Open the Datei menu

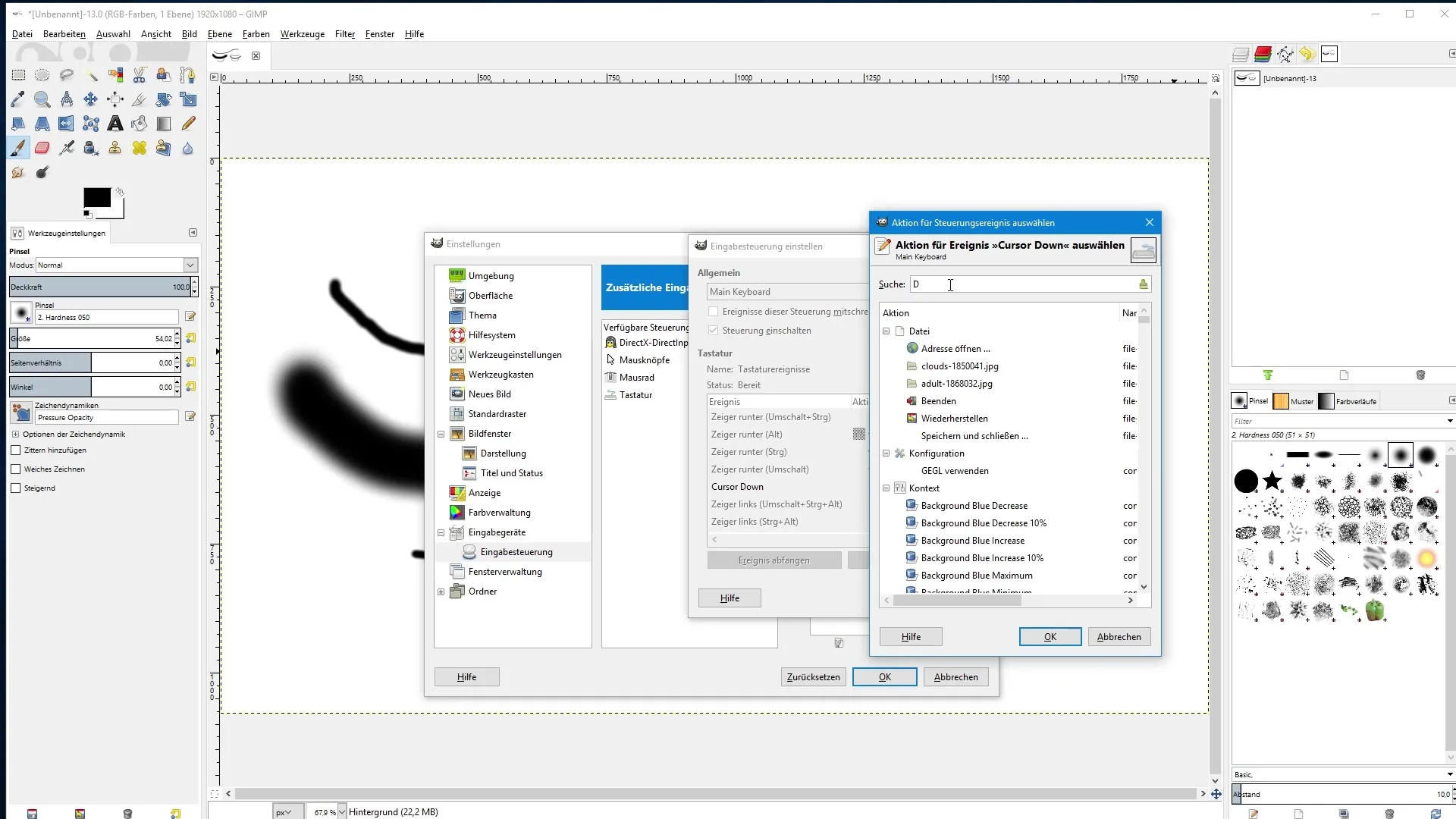click(x=22, y=34)
